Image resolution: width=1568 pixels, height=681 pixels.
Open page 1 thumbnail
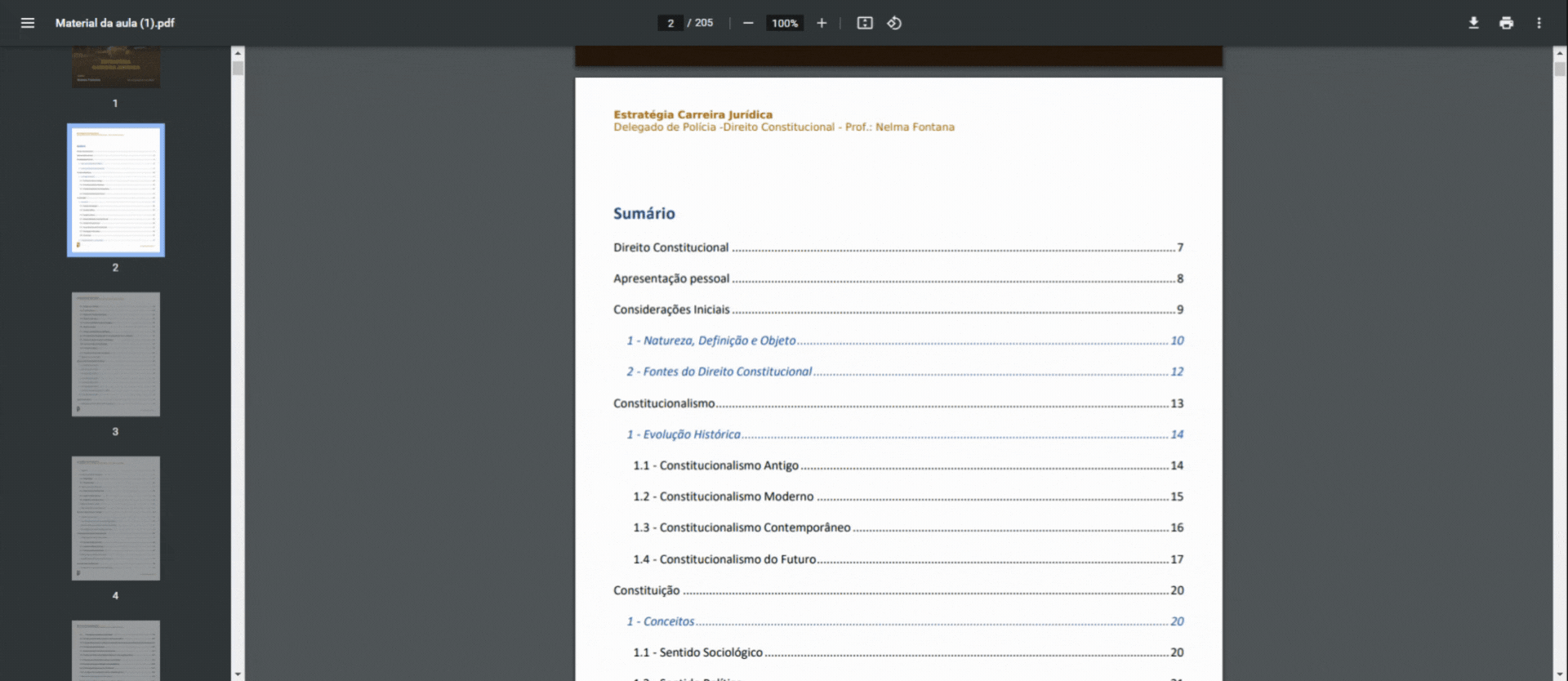[x=115, y=67]
